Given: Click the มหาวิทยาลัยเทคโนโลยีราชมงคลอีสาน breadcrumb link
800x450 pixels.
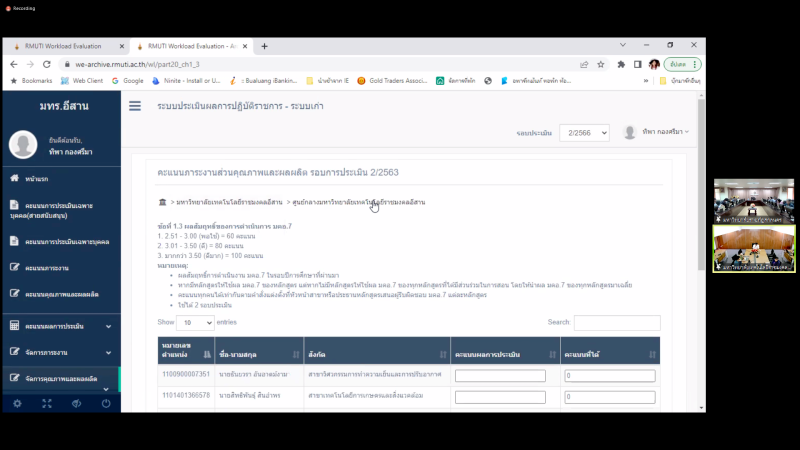Looking at the screenshot, I should pos(230,202).
